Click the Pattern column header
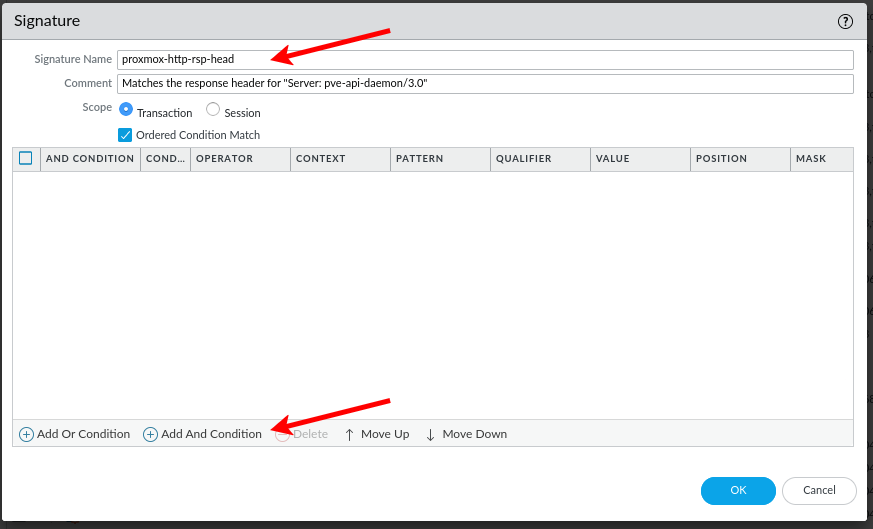Viewport: 873px width, 529px height. point(440,159)
